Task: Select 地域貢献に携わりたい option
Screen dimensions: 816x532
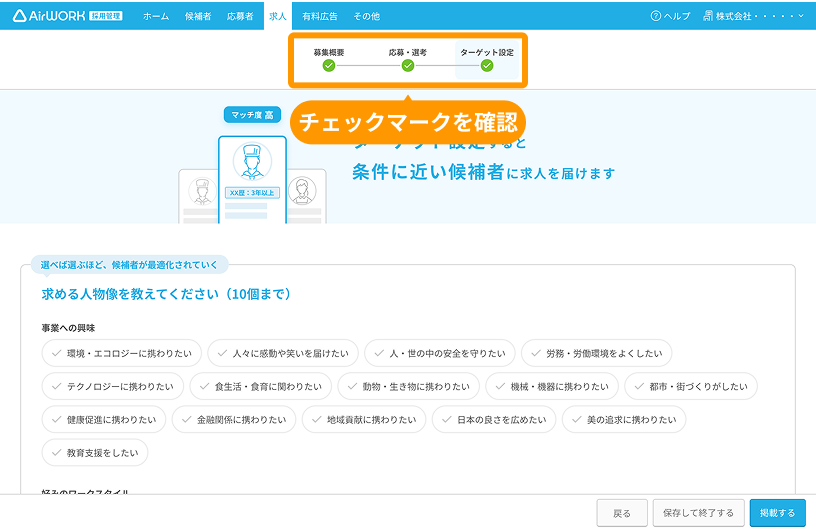Action: (364, 420)
